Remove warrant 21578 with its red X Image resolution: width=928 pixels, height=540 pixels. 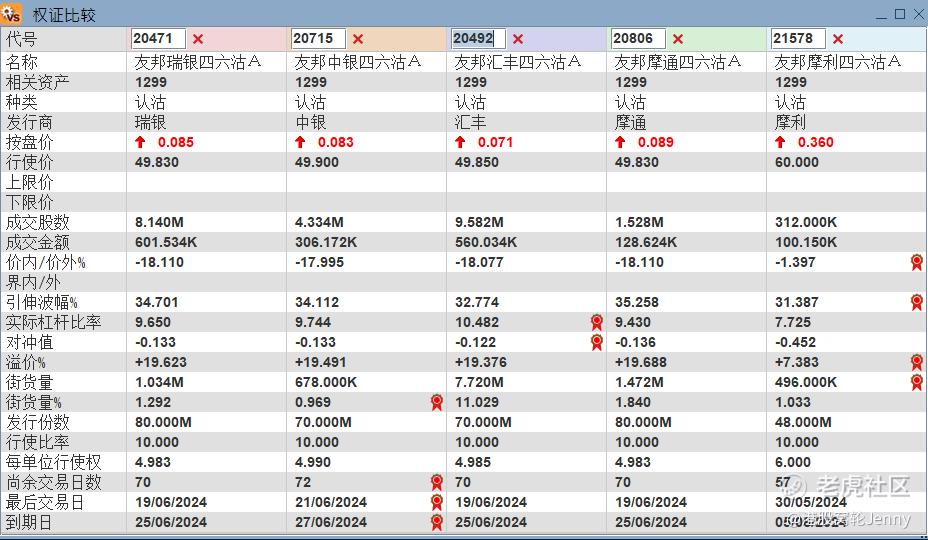(837, 39)
